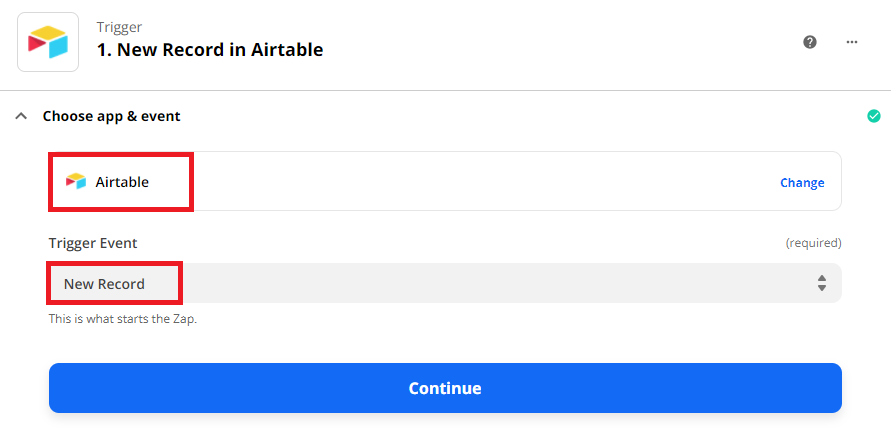Viewport: 891px width, 429px height.
Task: Click the Change link for the app
Action: pyautogui.click(x=802, y=183)
